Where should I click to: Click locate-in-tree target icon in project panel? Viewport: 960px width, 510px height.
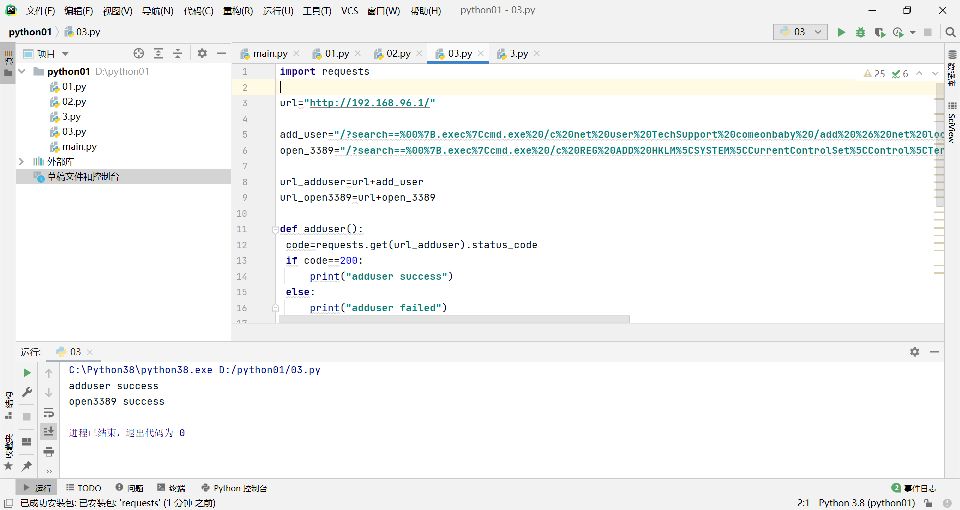tap(138, 53)
